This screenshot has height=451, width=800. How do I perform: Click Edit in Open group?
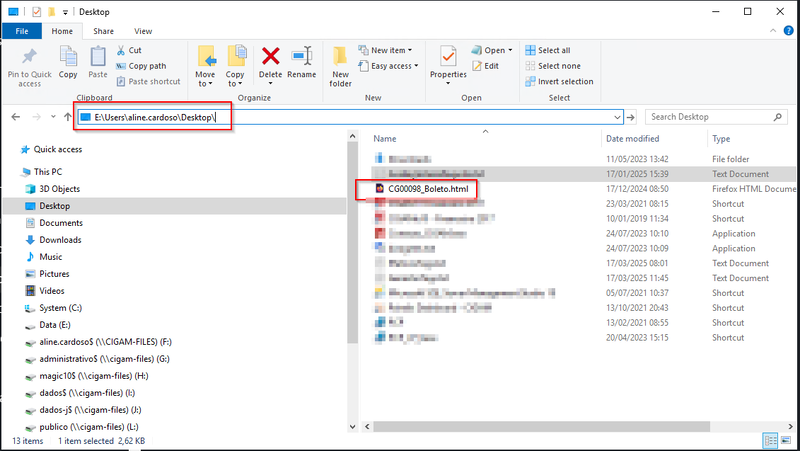click(486, 66)
